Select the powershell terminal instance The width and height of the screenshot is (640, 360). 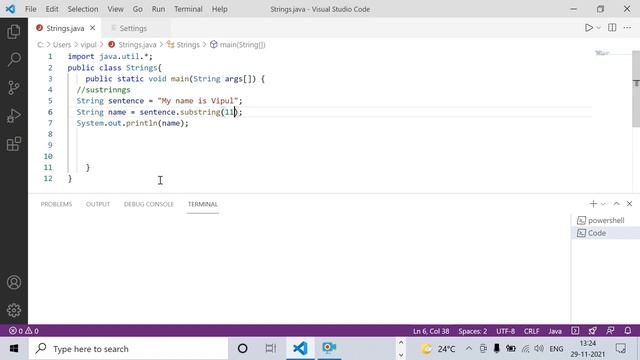[x=606, y=220]
